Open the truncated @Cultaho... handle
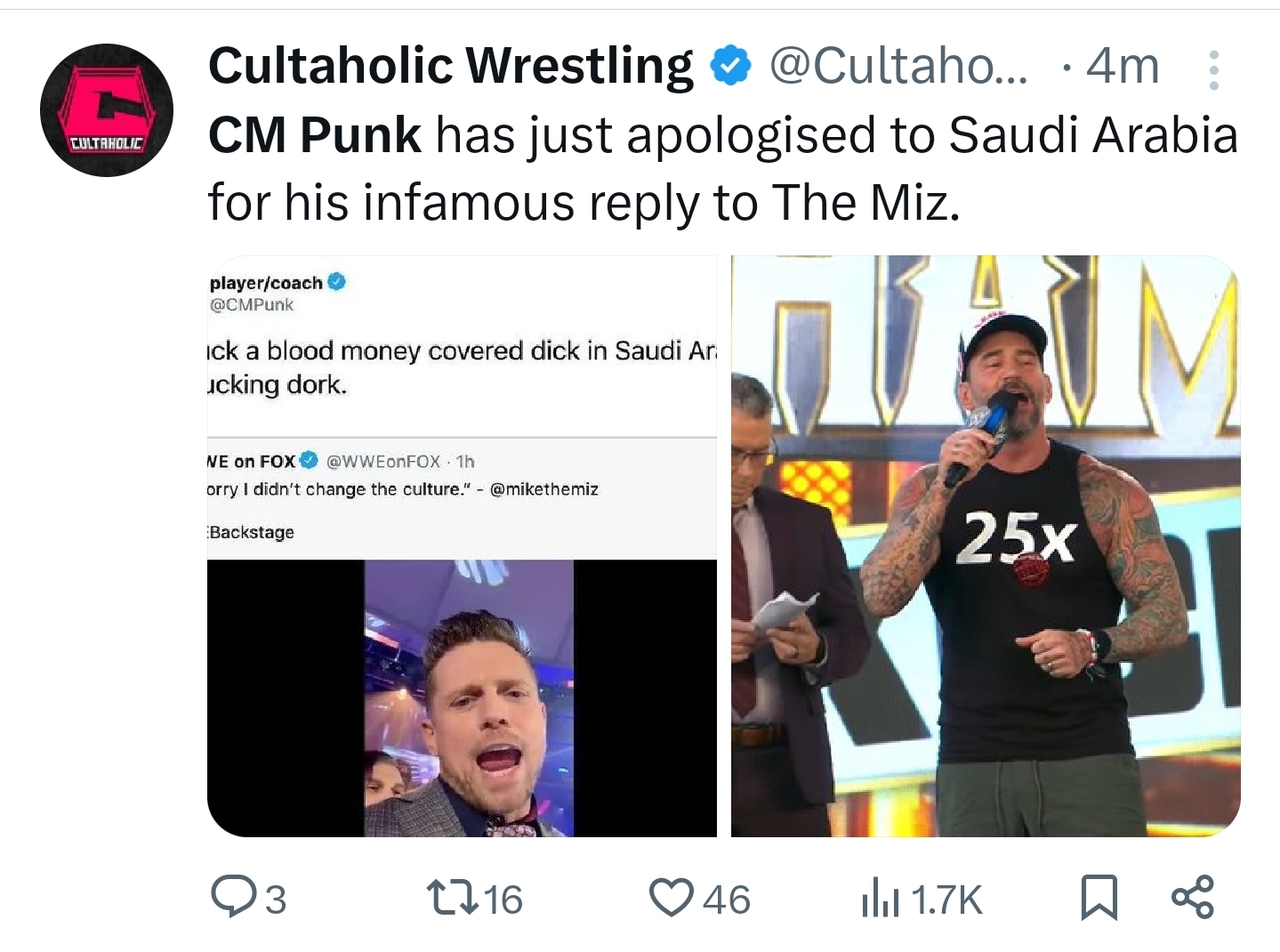 pos(898,66)
